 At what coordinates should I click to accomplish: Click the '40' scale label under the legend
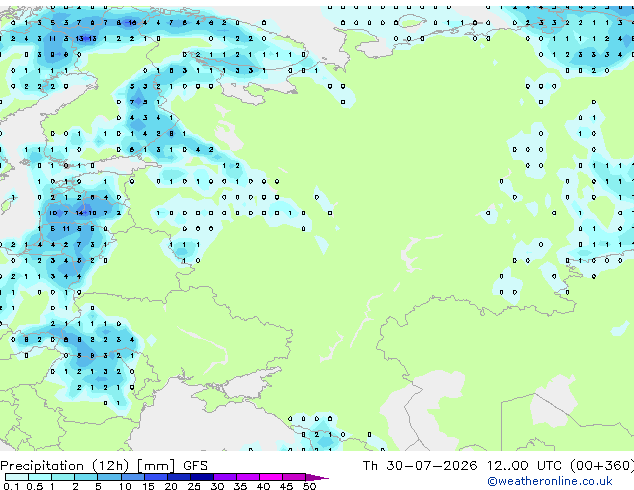click(x=264, y=486)
